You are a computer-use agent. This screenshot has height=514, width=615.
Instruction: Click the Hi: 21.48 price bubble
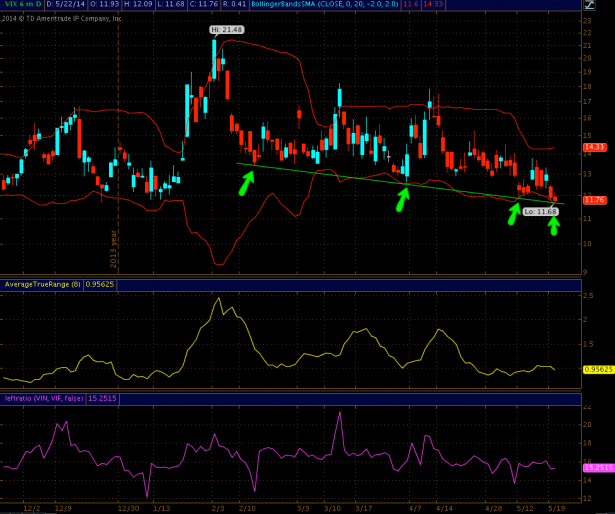tap(226, 31)
